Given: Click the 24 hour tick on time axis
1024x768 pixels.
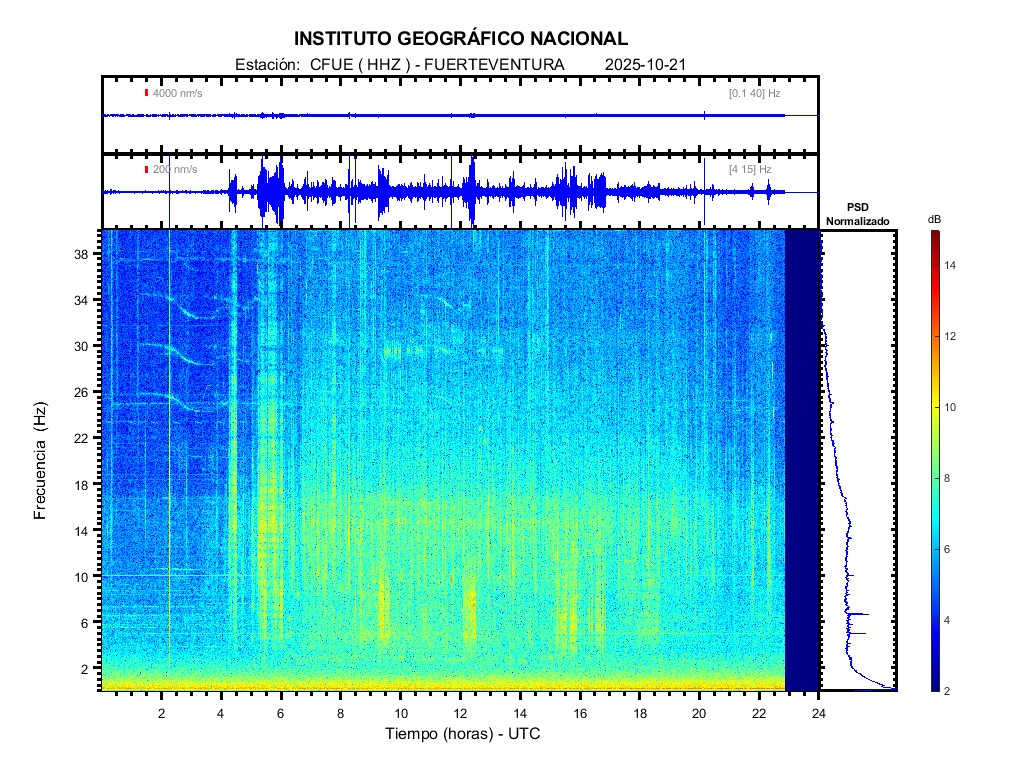Looking at the screenshot, I should coord(819,714).
